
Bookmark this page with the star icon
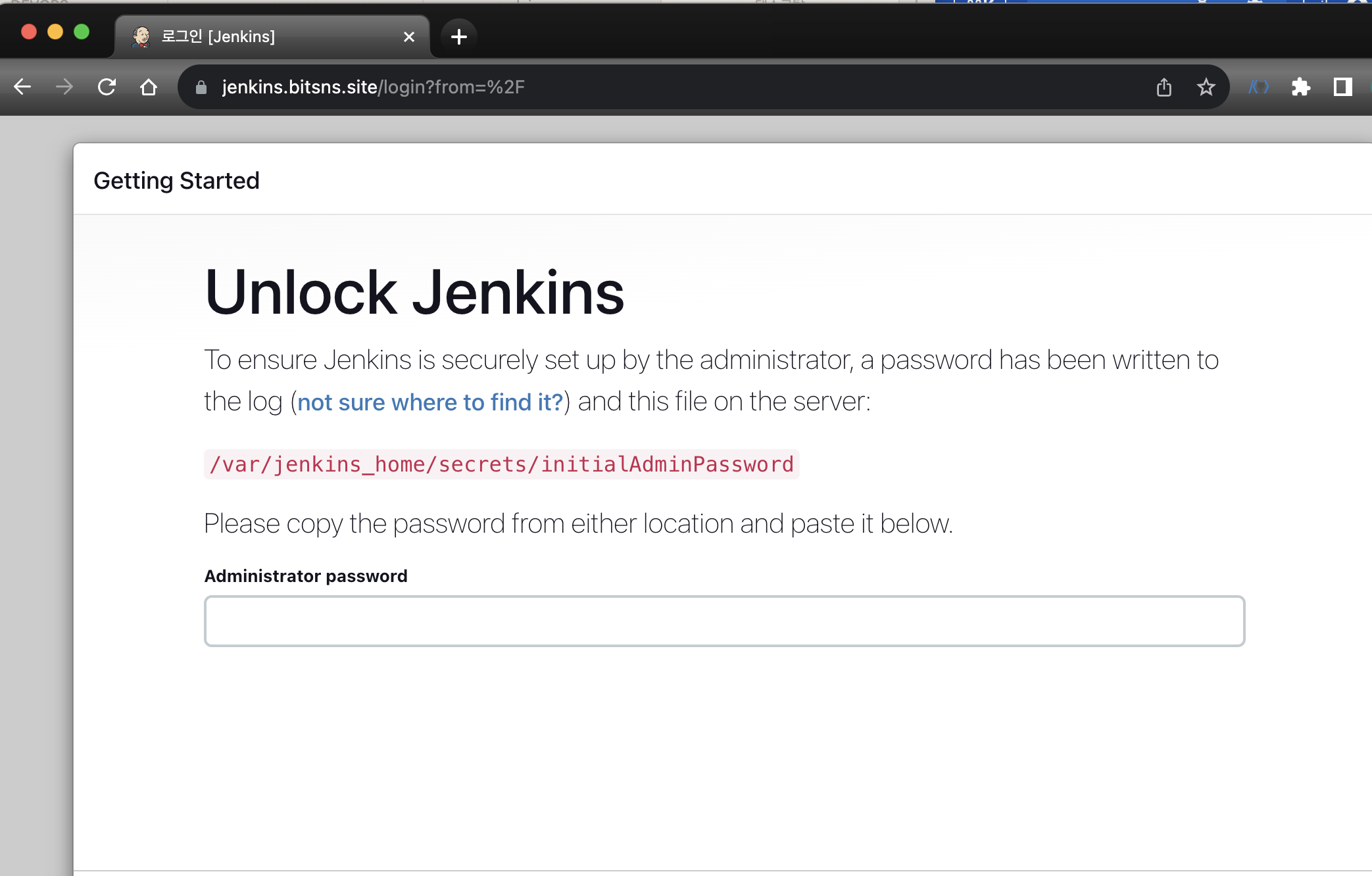[x=1206, y=87]
